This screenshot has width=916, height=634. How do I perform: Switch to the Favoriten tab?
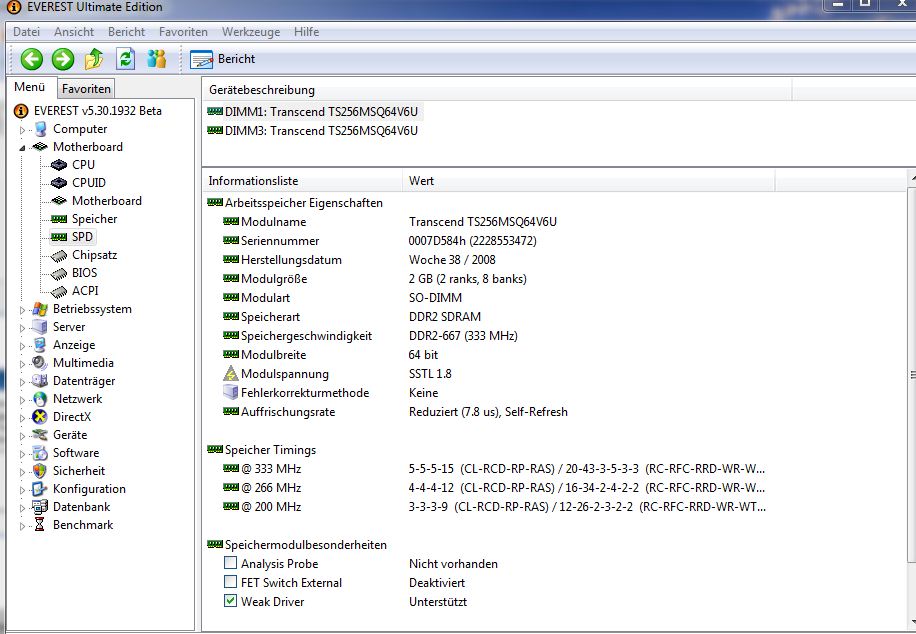pos(86,89)
